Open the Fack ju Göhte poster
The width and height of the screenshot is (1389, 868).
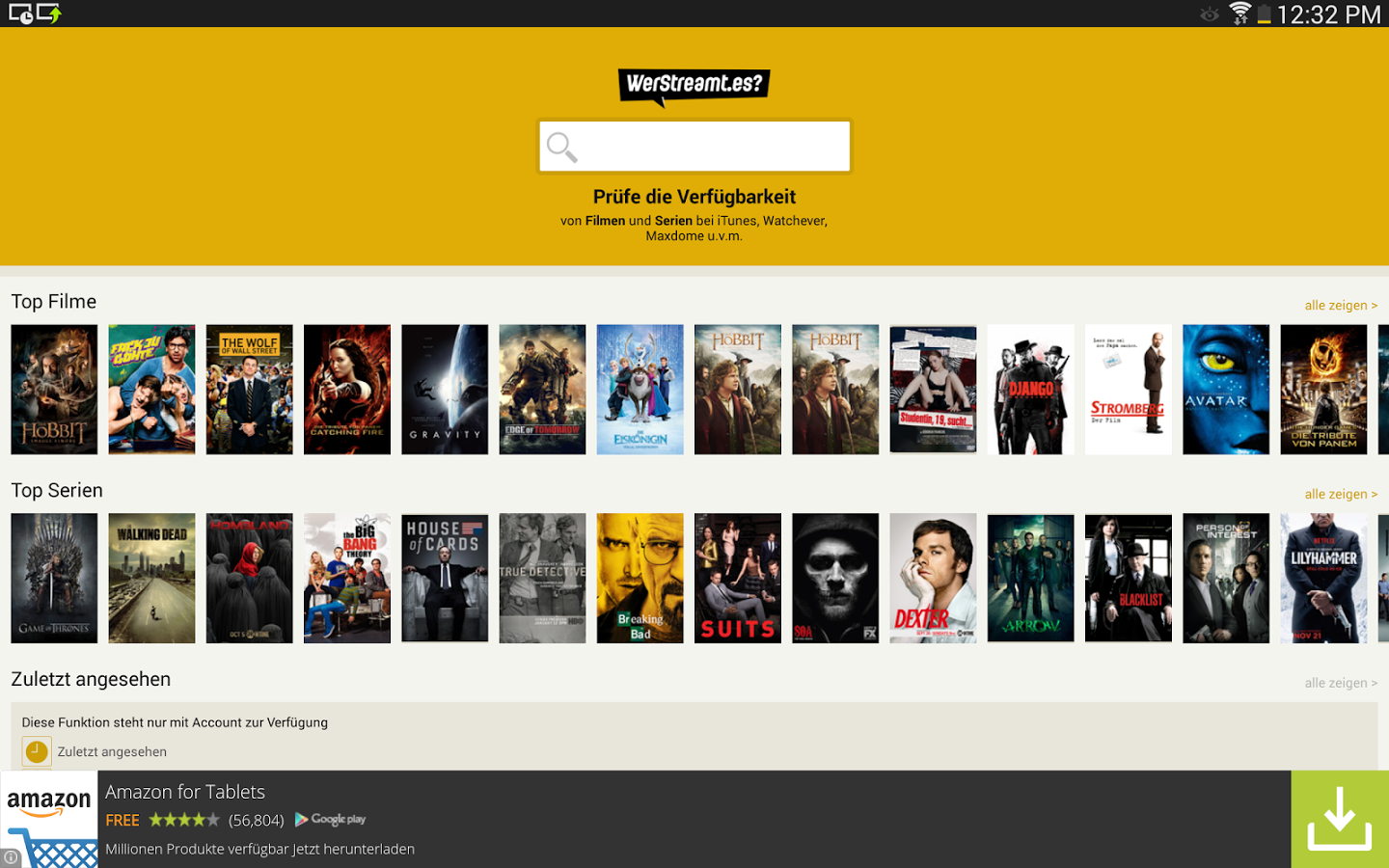[151, 390]
